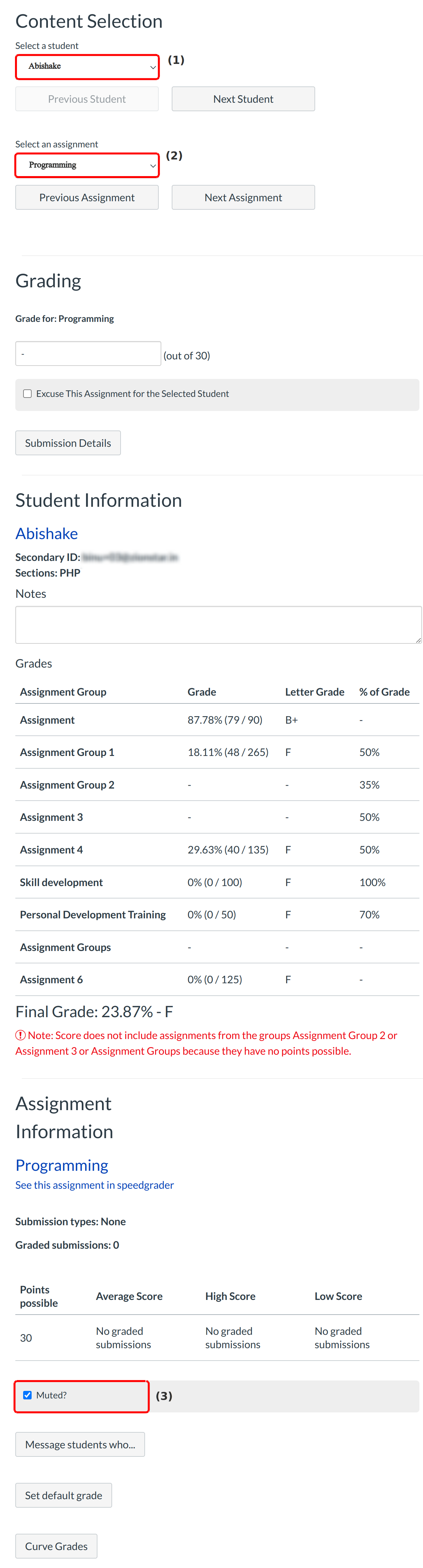Open the Programming assignment link

(62, 1165)
